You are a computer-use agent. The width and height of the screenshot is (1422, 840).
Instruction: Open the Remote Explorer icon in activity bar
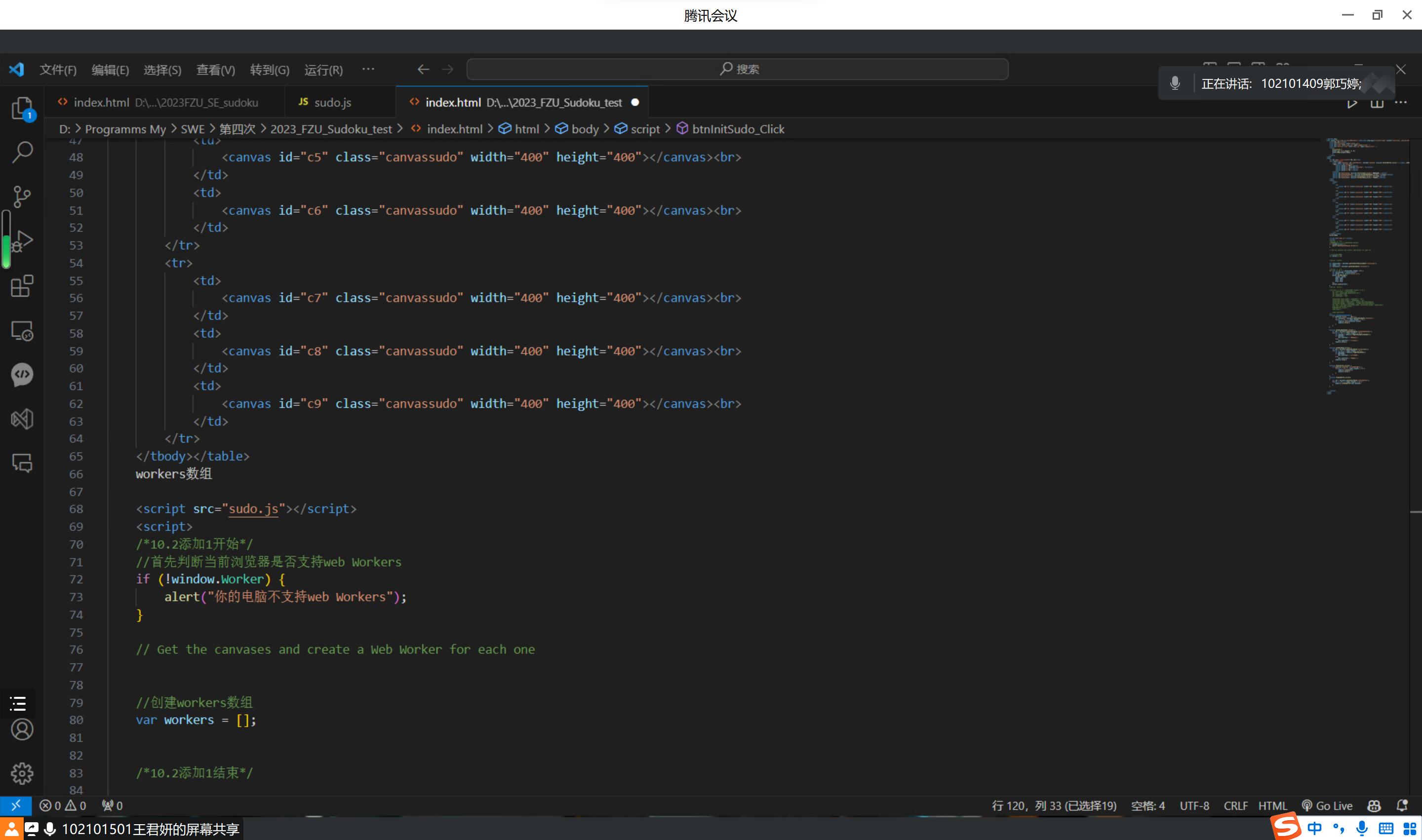pos(22,330)
